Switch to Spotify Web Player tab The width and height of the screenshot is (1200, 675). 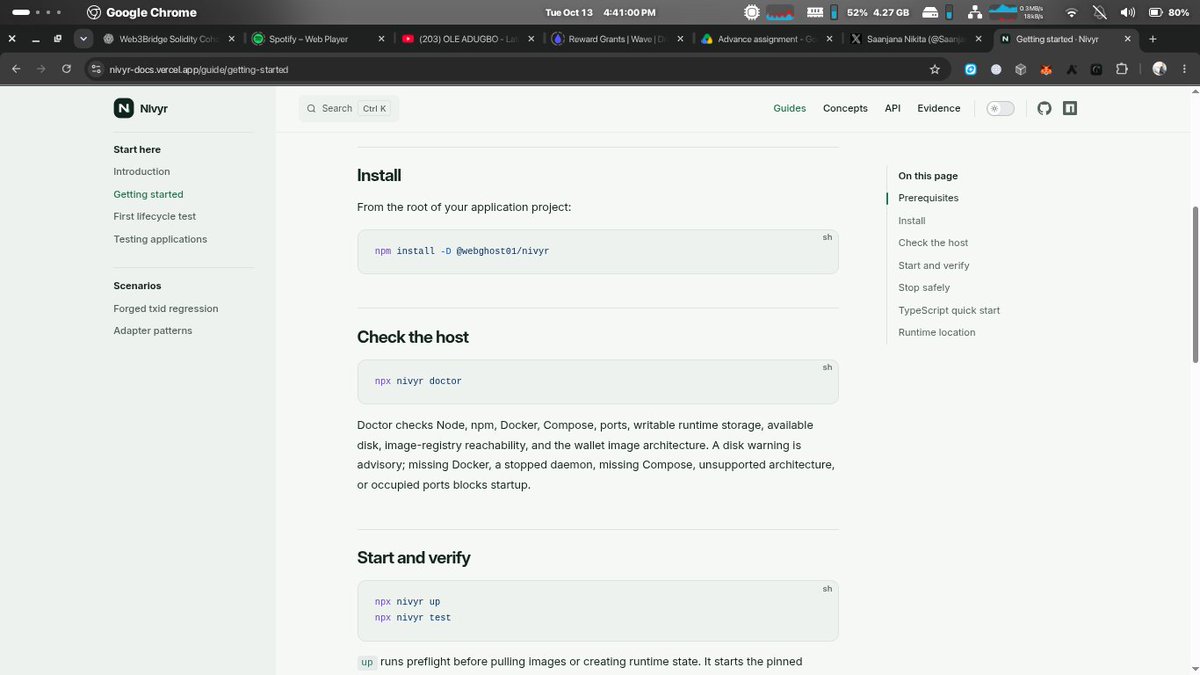pos(317,39)
